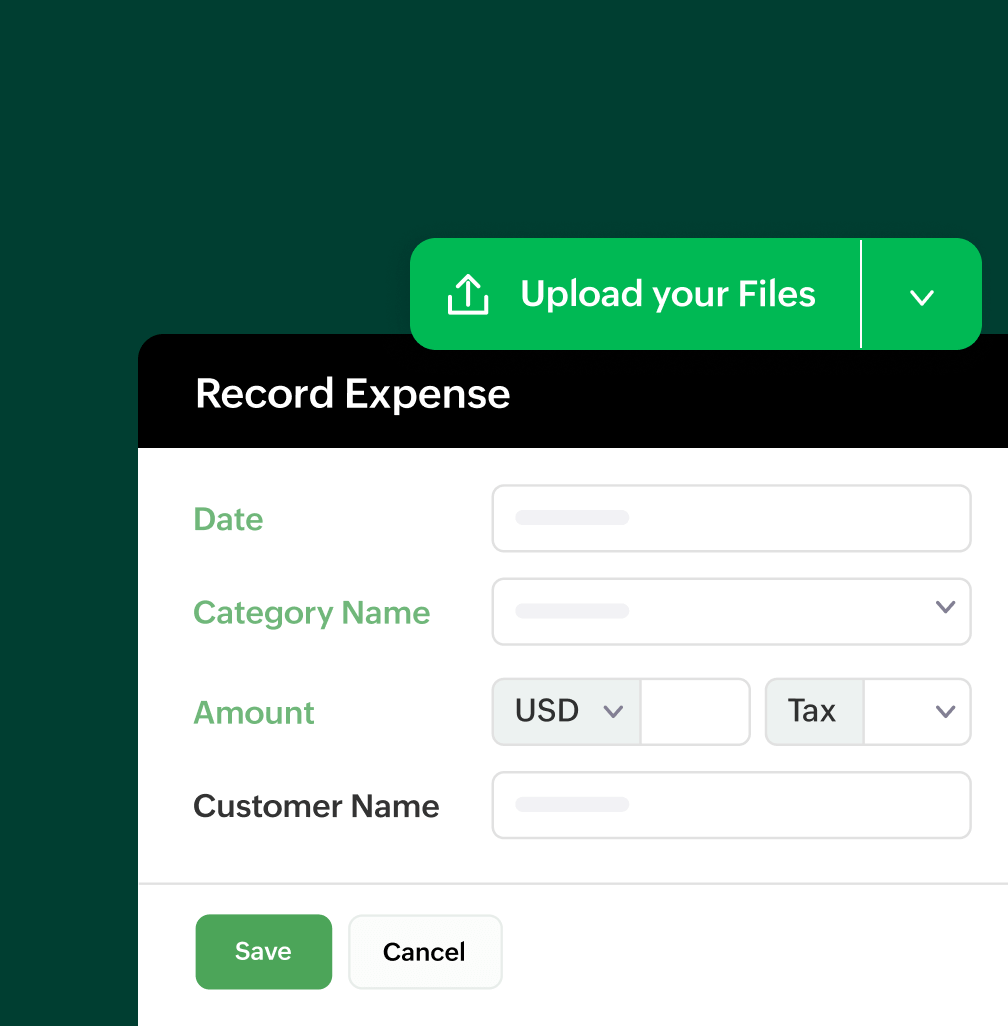Click the chevron inside the Tax selector
Image resolution: width=1008 pixels, height=1026 pixels.
click(944, 711)
